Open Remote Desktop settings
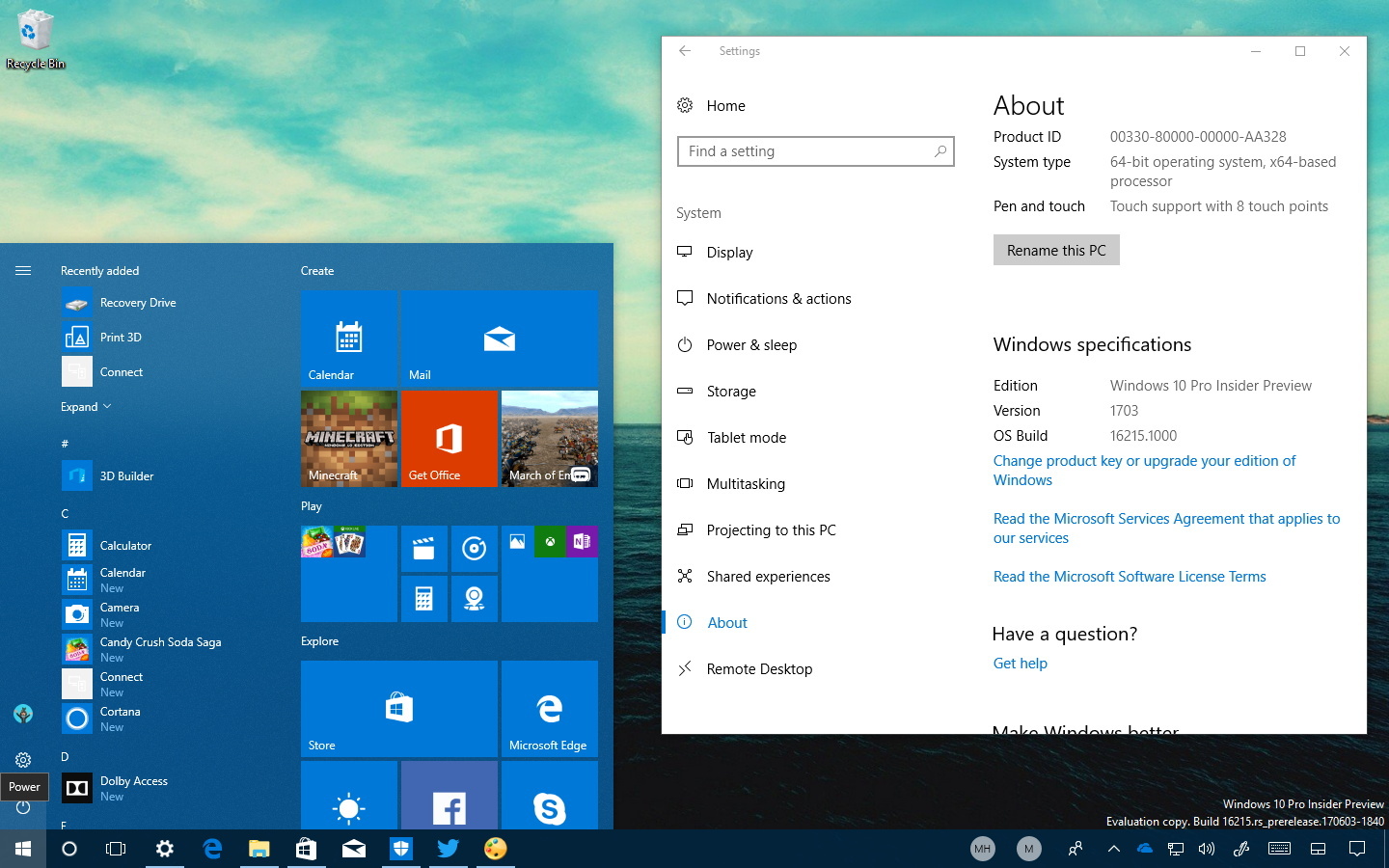The width and height of the screenshot is (1389, 868). point(746,669)
